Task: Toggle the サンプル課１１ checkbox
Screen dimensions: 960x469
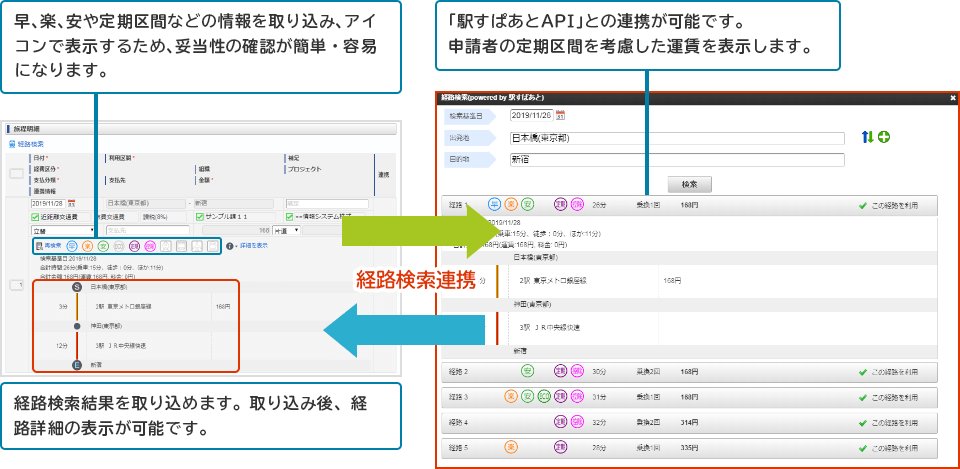Action: click(x=200, y=217)
